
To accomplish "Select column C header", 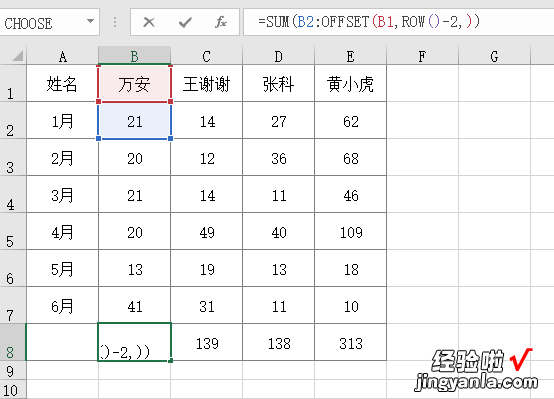I will pos(207,56).
